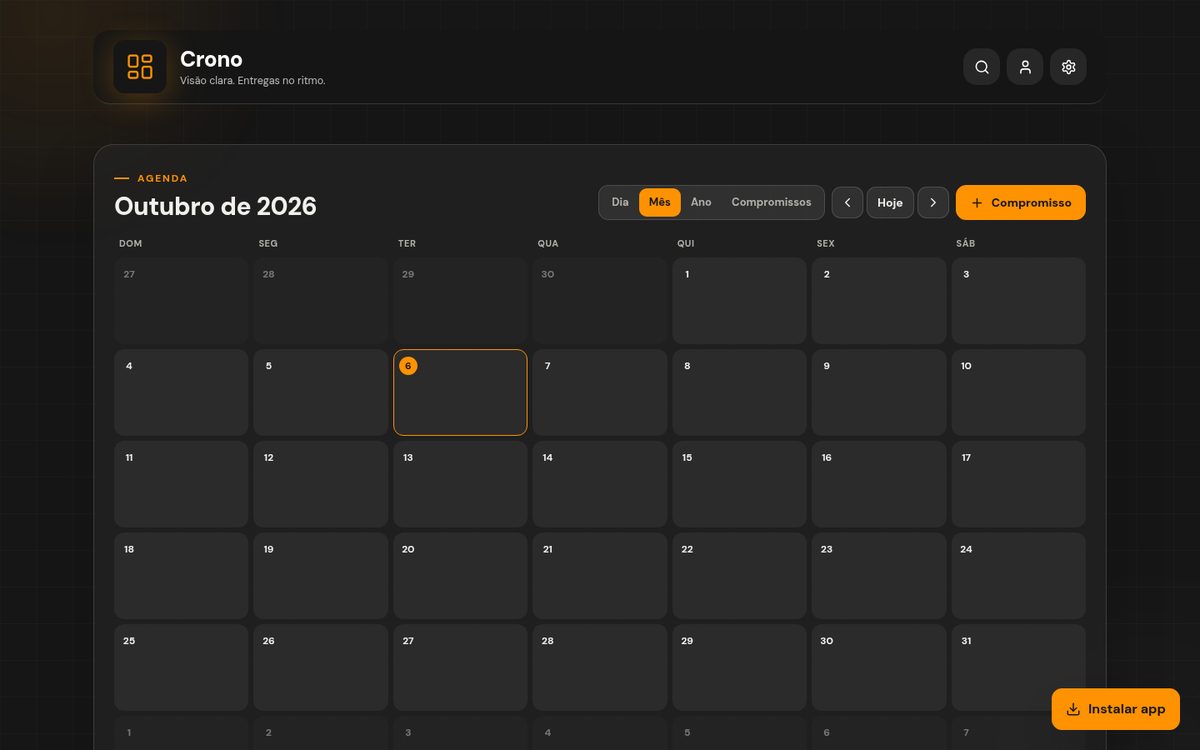Select the Mês view tab

click(660, 202)
